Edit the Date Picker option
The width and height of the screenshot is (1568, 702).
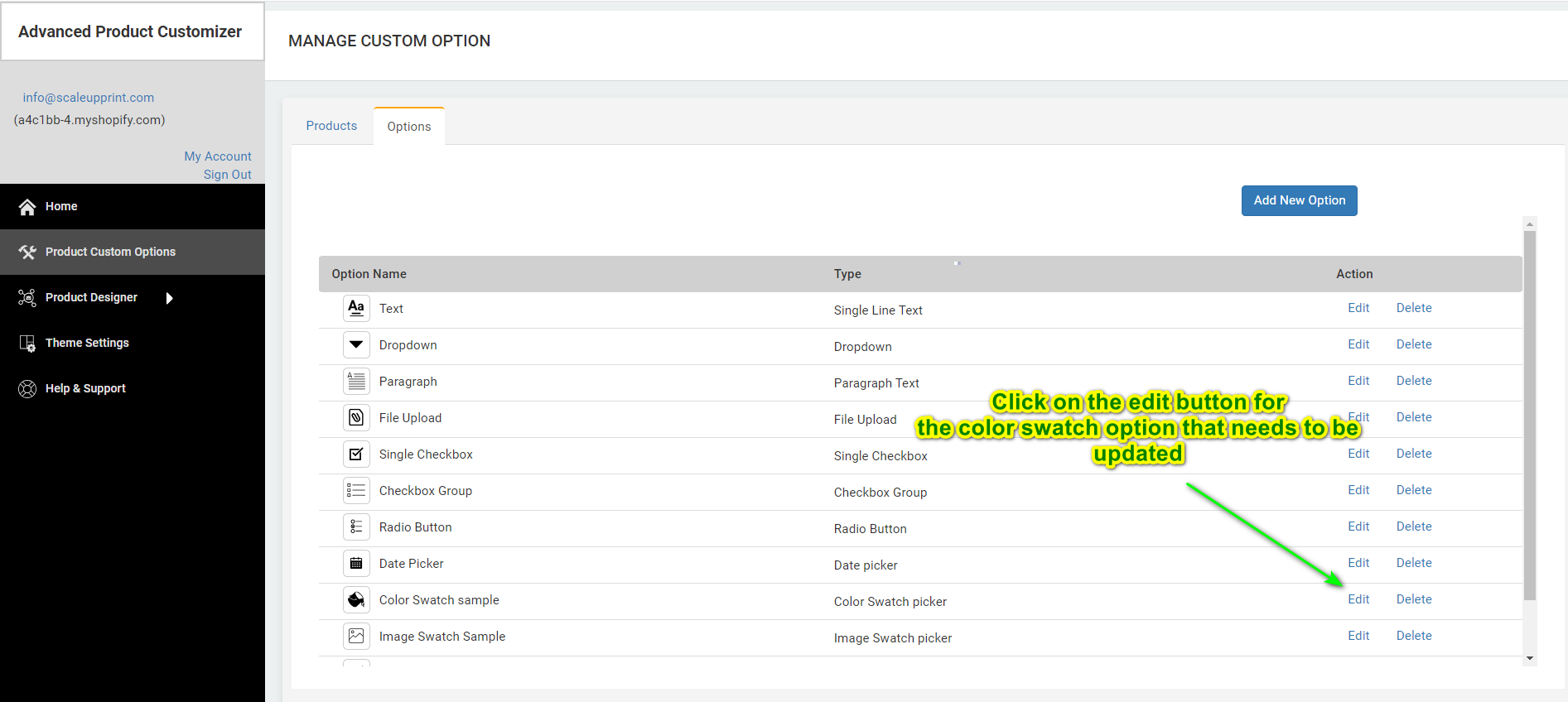pos(1358,563)
